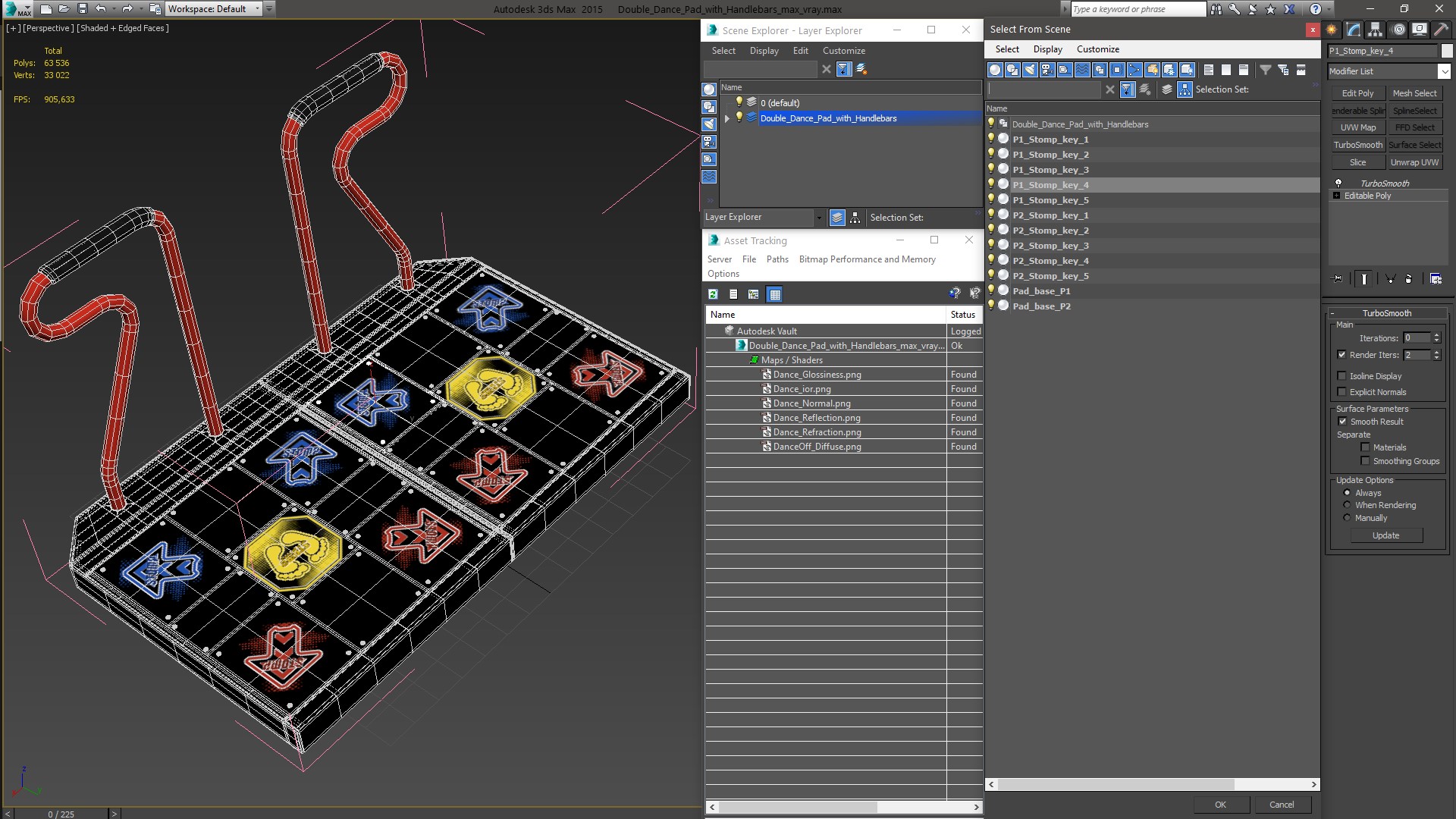Save the file with the floppy icon
This screenshot has width=1456, height=819.
pyautogui.click(x=82, y=9)
